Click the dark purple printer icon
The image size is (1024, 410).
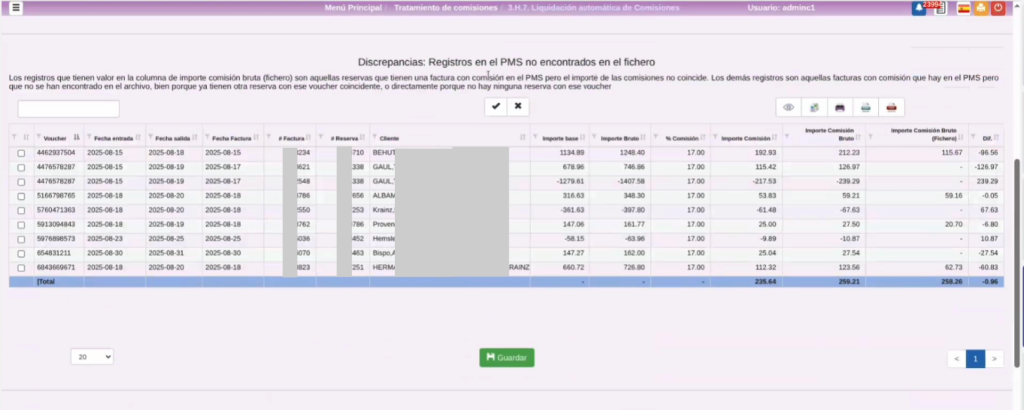[x=840, y=107]
